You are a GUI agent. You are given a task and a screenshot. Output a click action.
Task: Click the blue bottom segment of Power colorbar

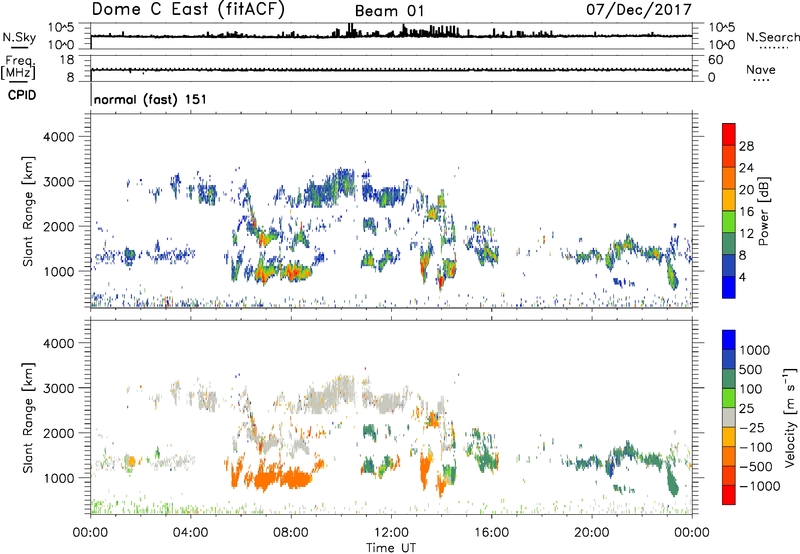click(x=729, y=287)
